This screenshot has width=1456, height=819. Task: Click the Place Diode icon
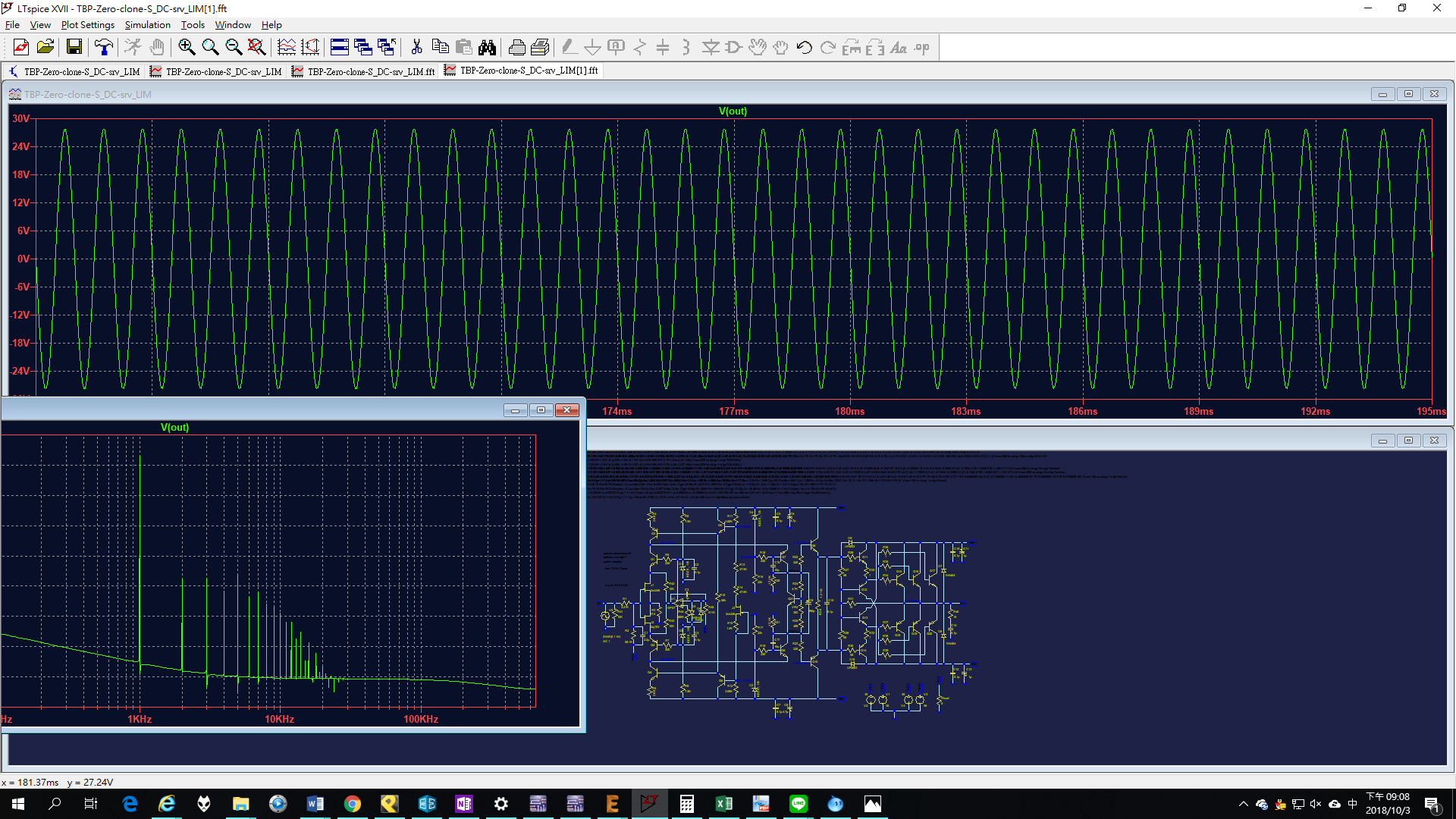click(x=711, y=47)
